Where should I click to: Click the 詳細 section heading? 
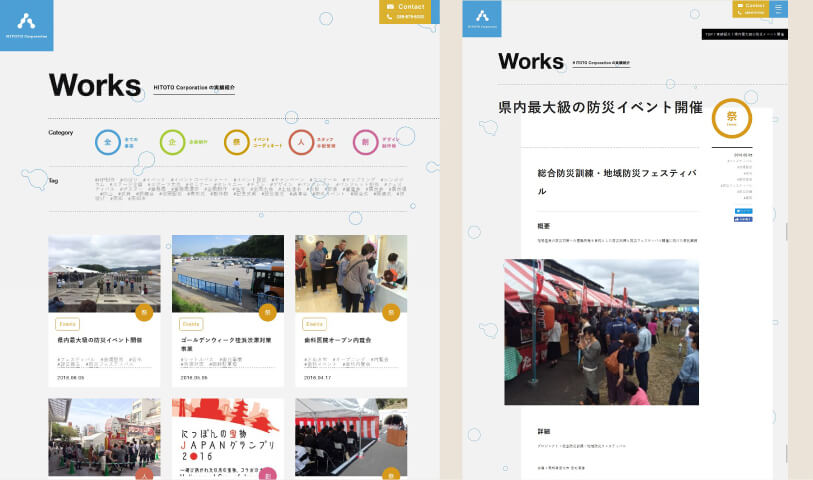point(543,431)
